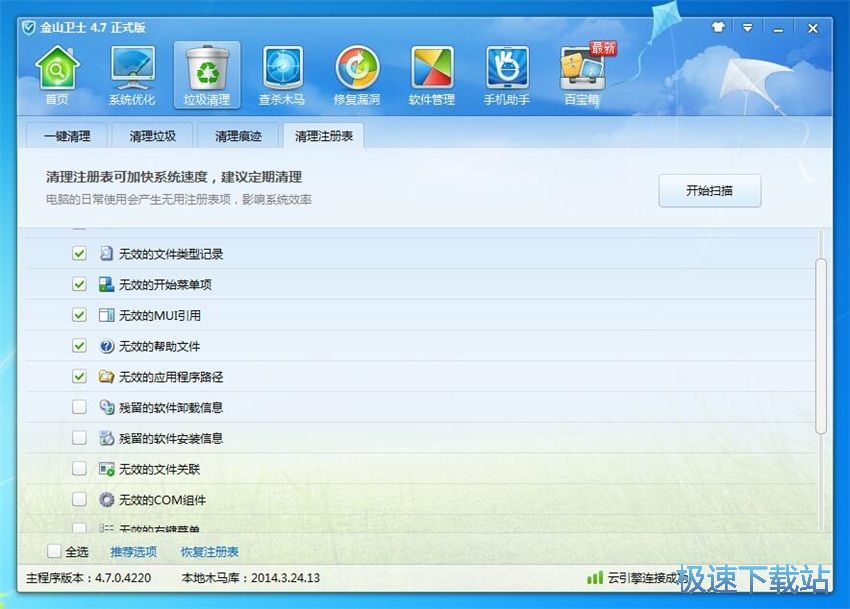Click the 残留的软件卸载信息 row icon
The image size is (850, 609).
107,407
